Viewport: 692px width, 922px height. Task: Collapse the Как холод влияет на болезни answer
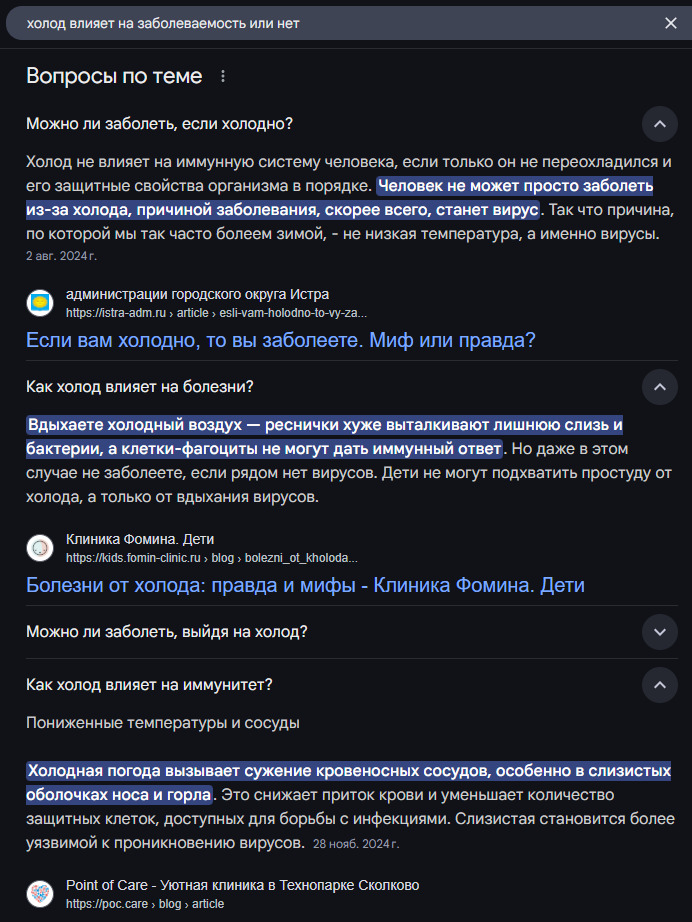pyautogui.click(x=659, y=386)
